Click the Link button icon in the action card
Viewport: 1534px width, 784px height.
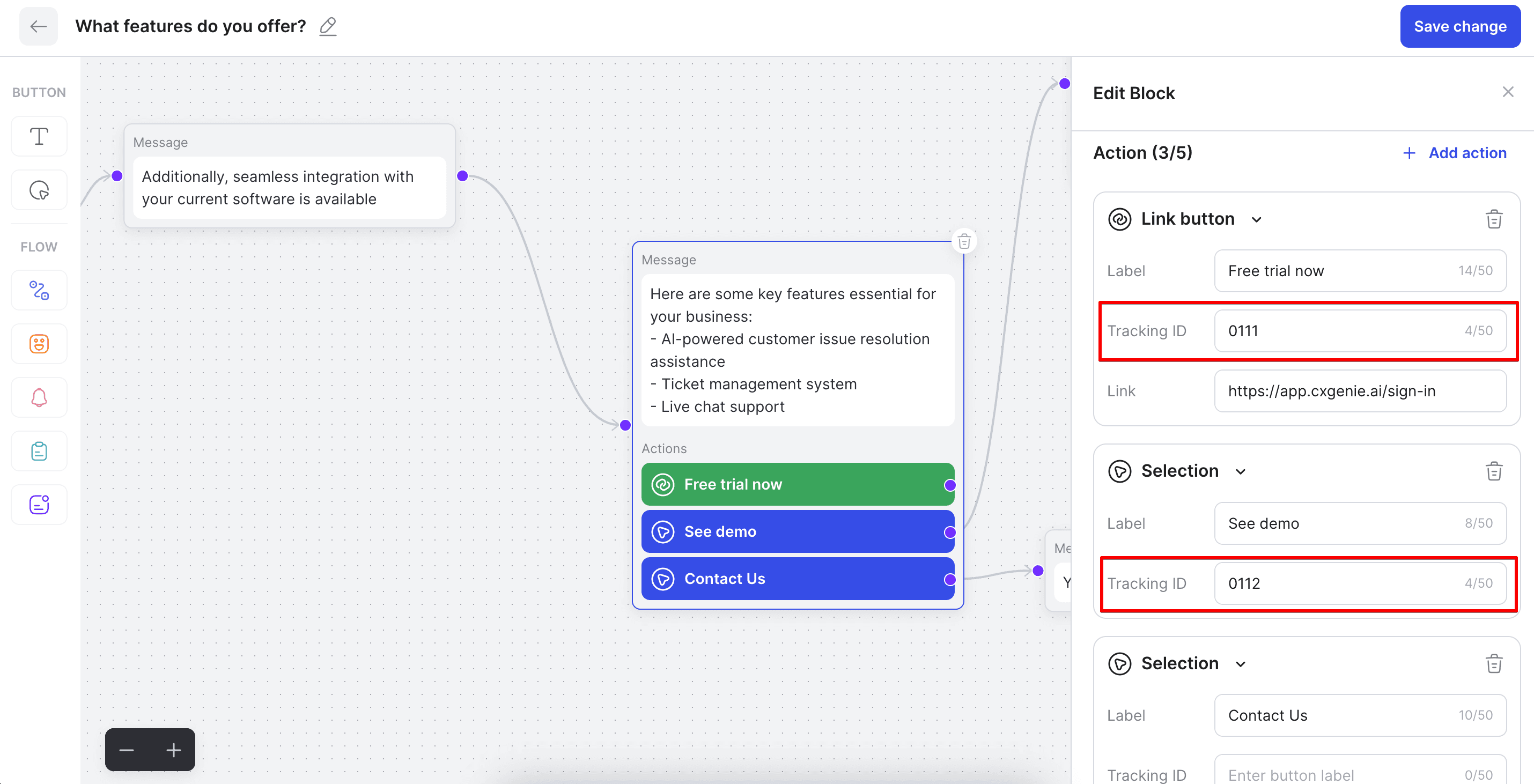(x=1119, y=219)
